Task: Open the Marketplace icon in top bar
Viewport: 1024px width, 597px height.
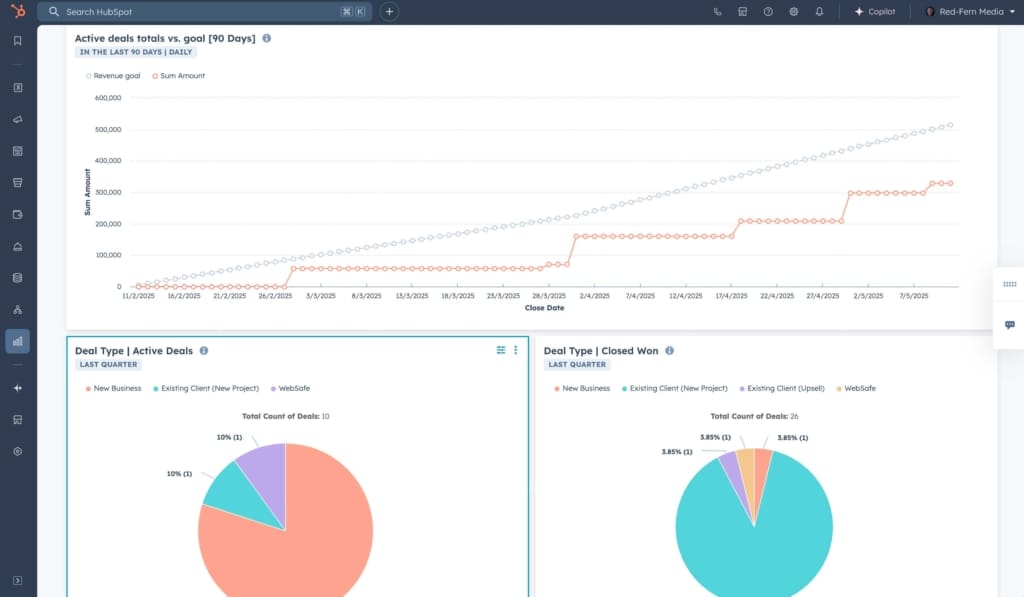Action: tap(743, 12)
